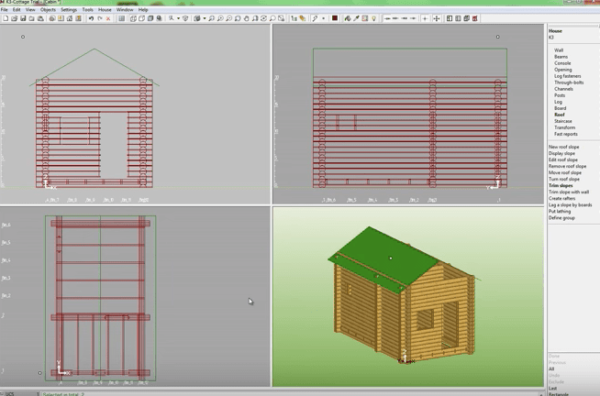Image resolution: width=600 pixels, height=396 pixels.
Task: Click the Redo arrow icon
Action: click(x=100, y=18)
